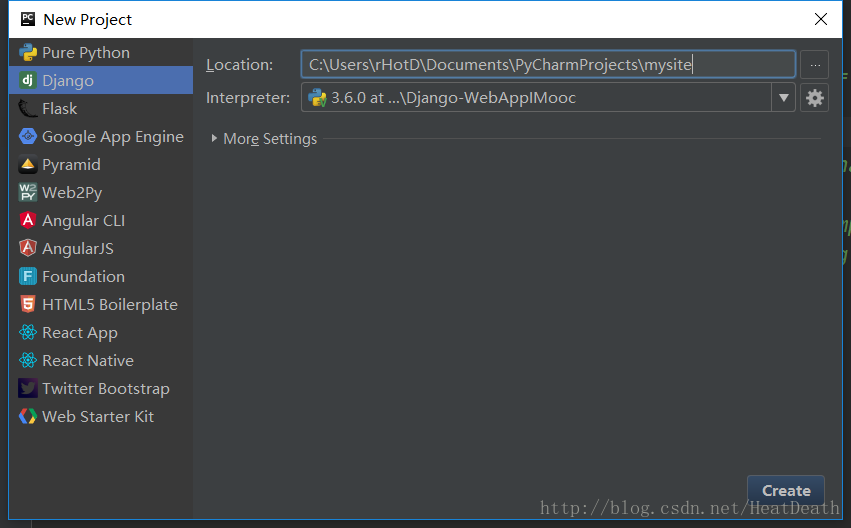Click the AngularJS shield icon
This screenshot has width=851, height=528.
(x=28, y=248)
